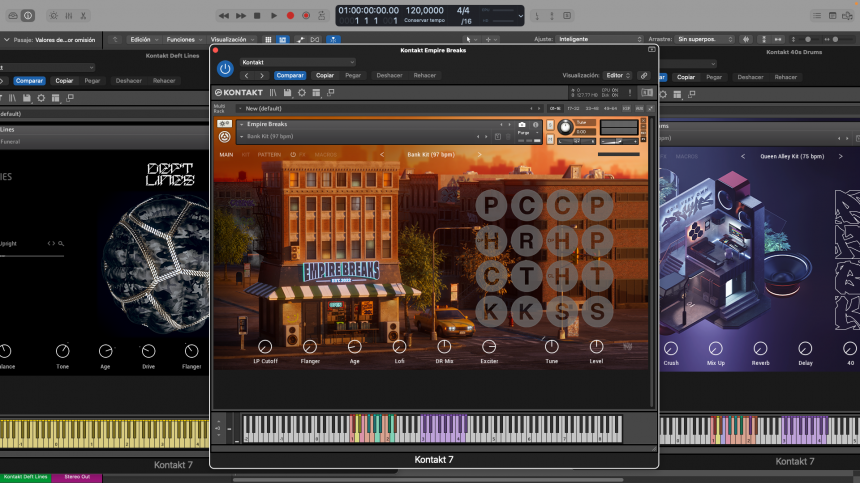Toggle the Kontakt plug-in power button

pos(225,69)
